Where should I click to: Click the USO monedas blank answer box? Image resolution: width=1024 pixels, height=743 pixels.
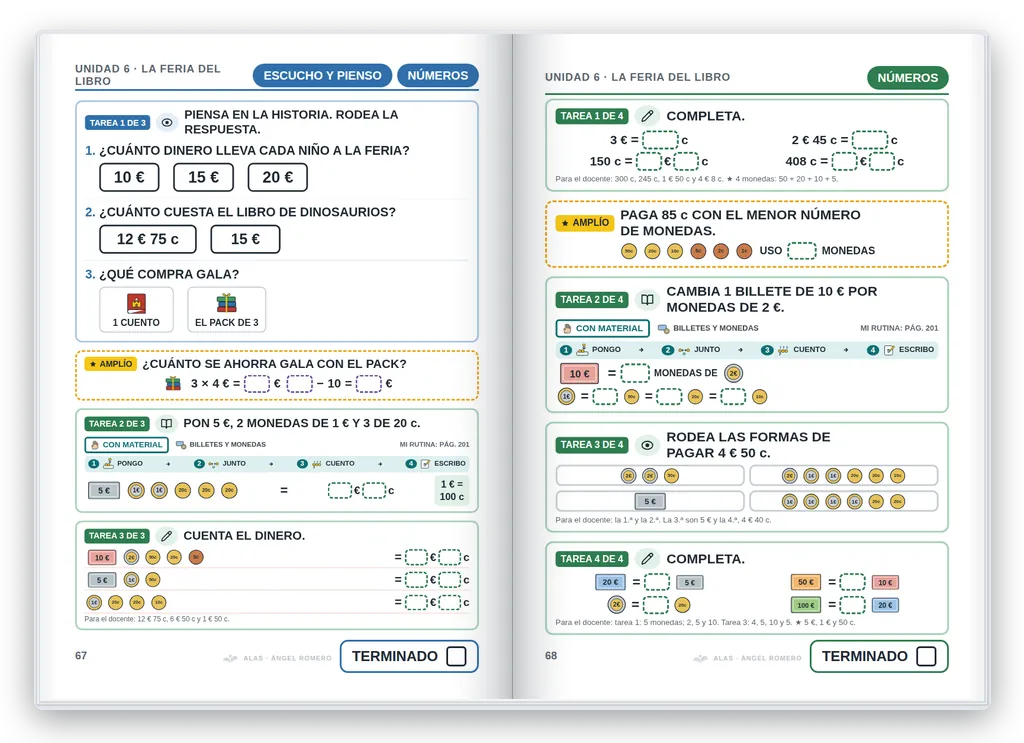(x=801, y=251)
